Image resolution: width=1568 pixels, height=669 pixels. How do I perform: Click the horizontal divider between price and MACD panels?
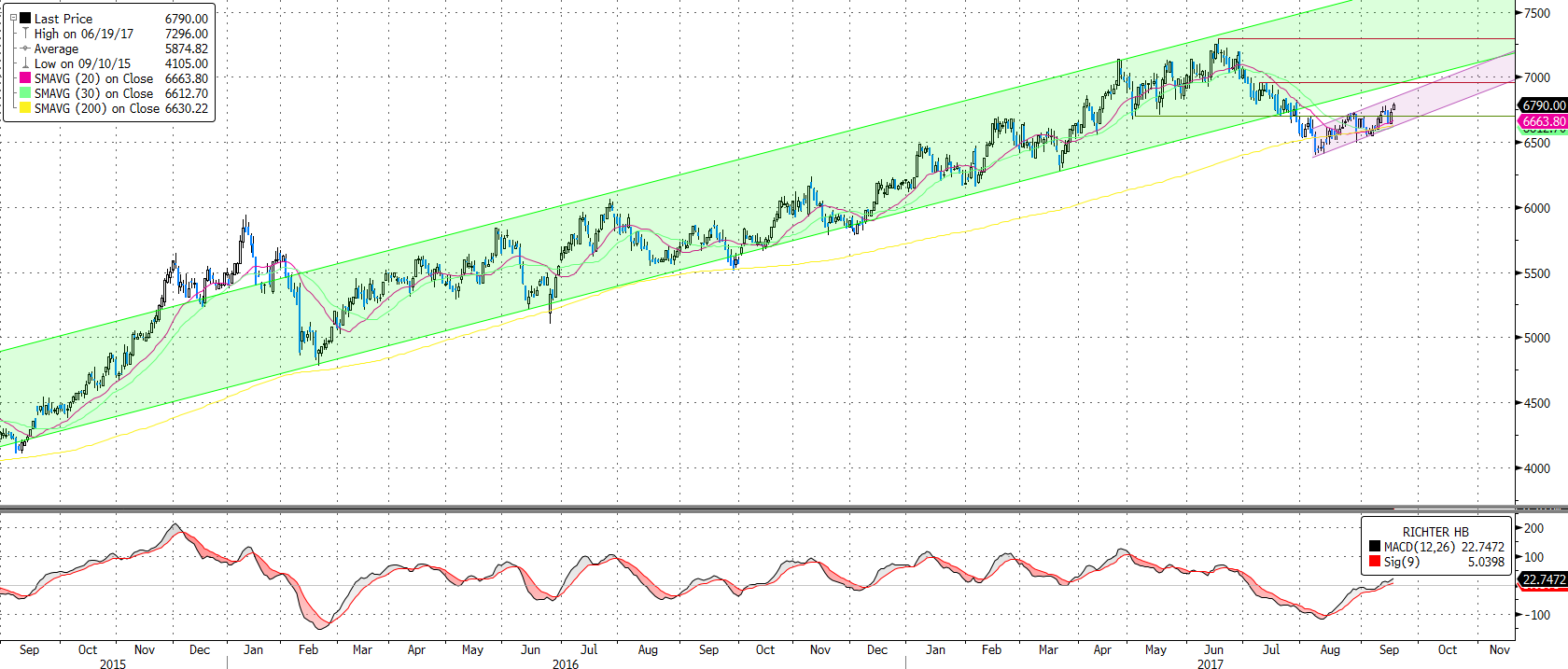(x=784, y=509)
